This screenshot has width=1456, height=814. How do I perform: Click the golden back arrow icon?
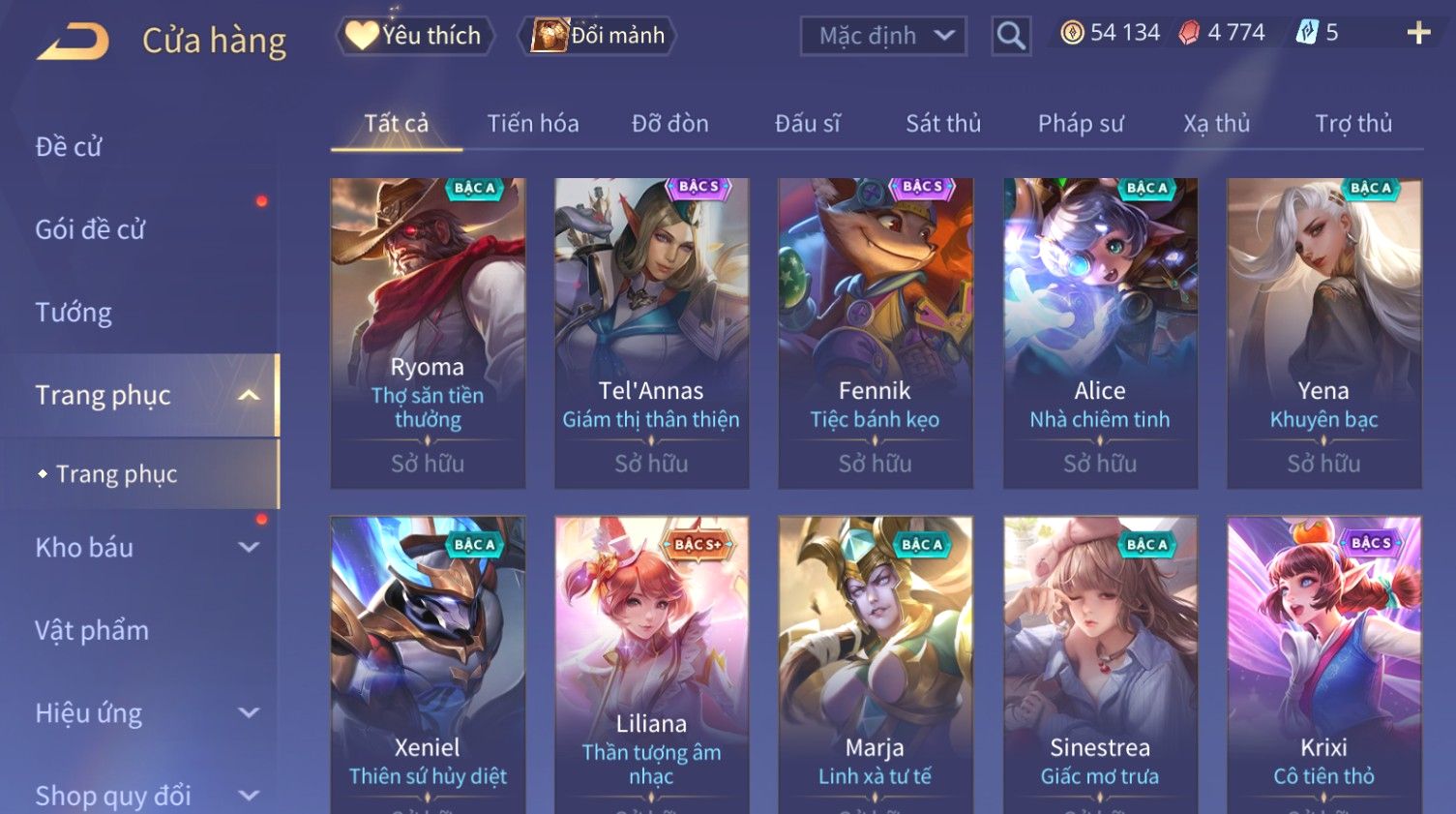click(73, 42)
